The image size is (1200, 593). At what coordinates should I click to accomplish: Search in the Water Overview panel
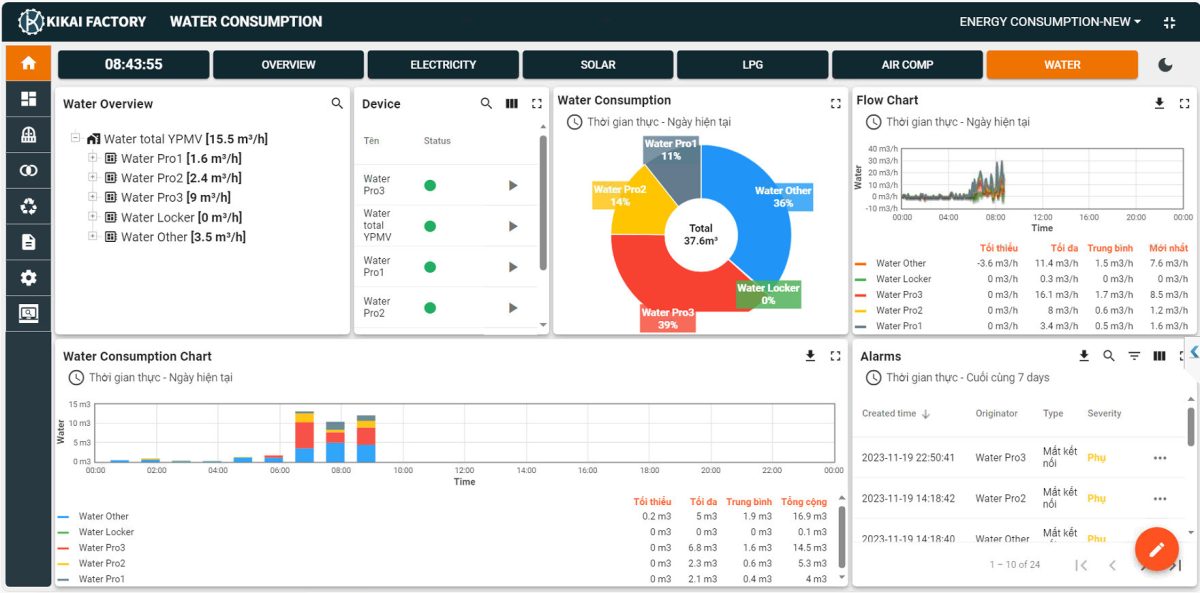pyautogui.click(x=337, y=104)
